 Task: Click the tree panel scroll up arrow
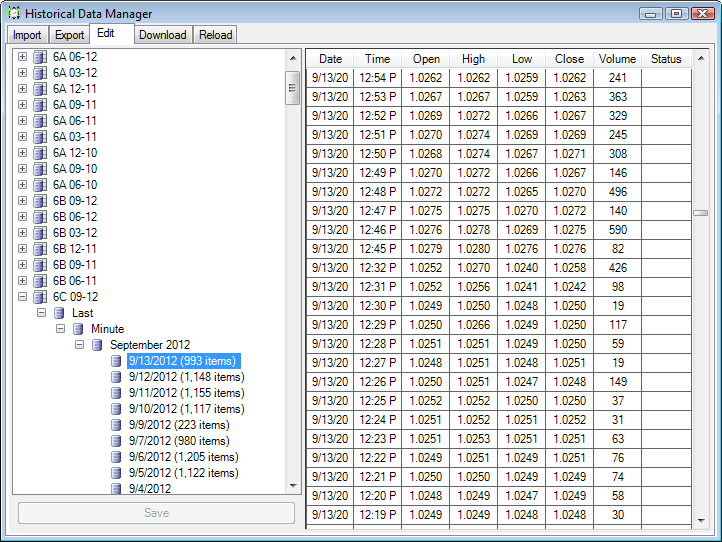click(293, 58)
